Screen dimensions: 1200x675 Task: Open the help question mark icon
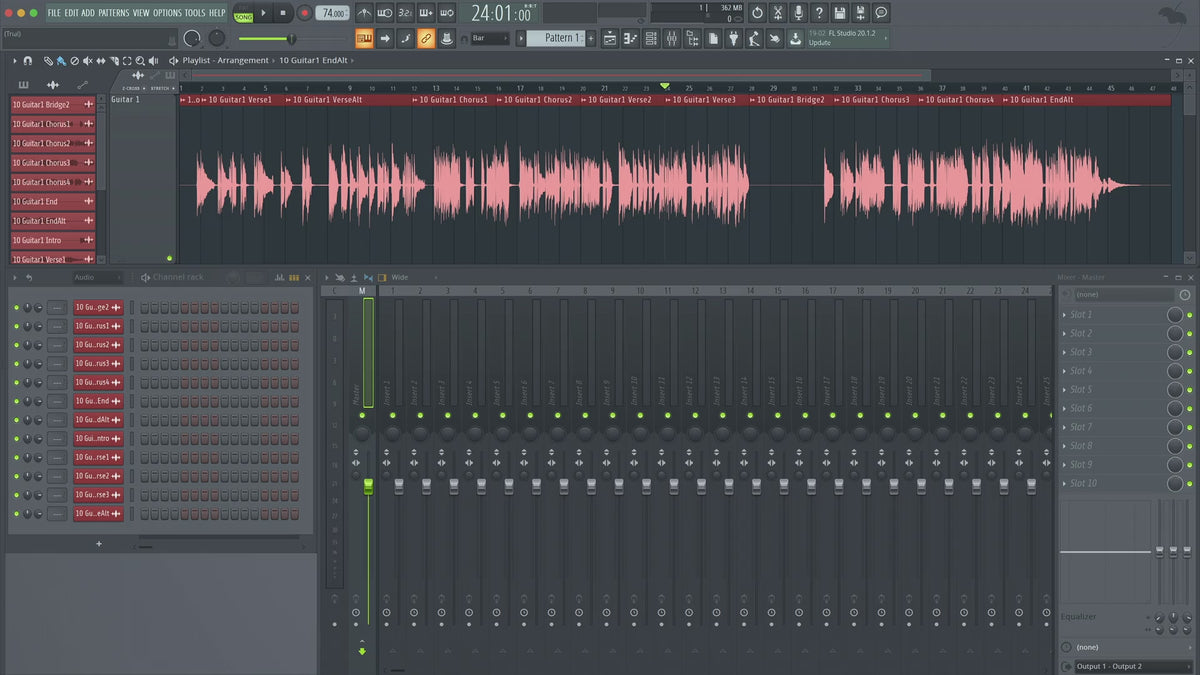tap(819, 13)
